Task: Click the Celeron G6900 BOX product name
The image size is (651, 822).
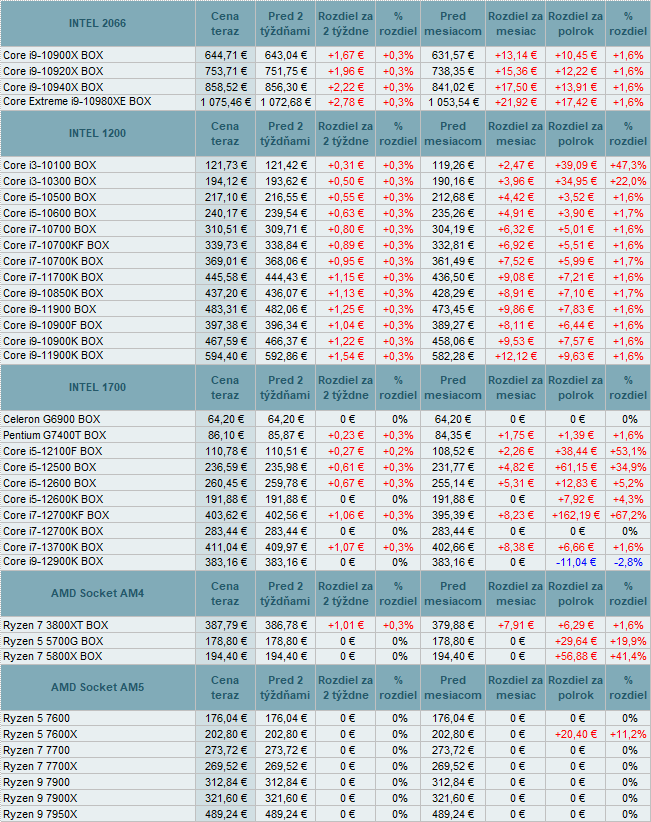Action: tap(51, 419)
